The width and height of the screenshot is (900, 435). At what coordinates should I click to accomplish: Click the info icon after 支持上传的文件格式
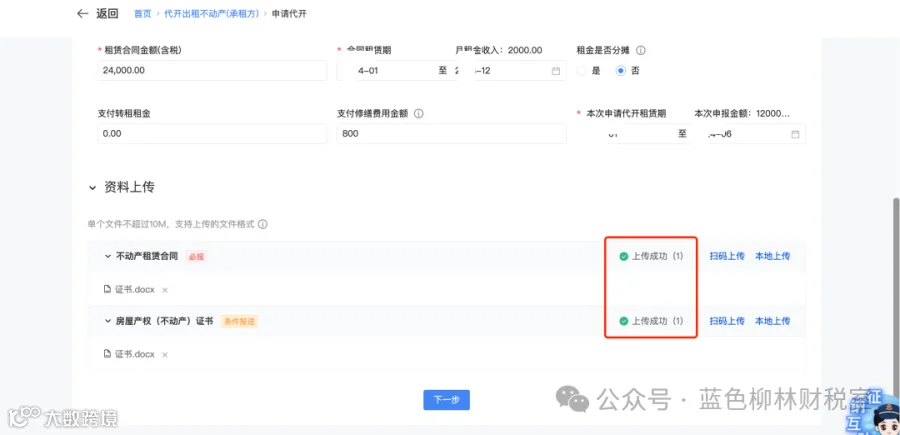point(262,224)
